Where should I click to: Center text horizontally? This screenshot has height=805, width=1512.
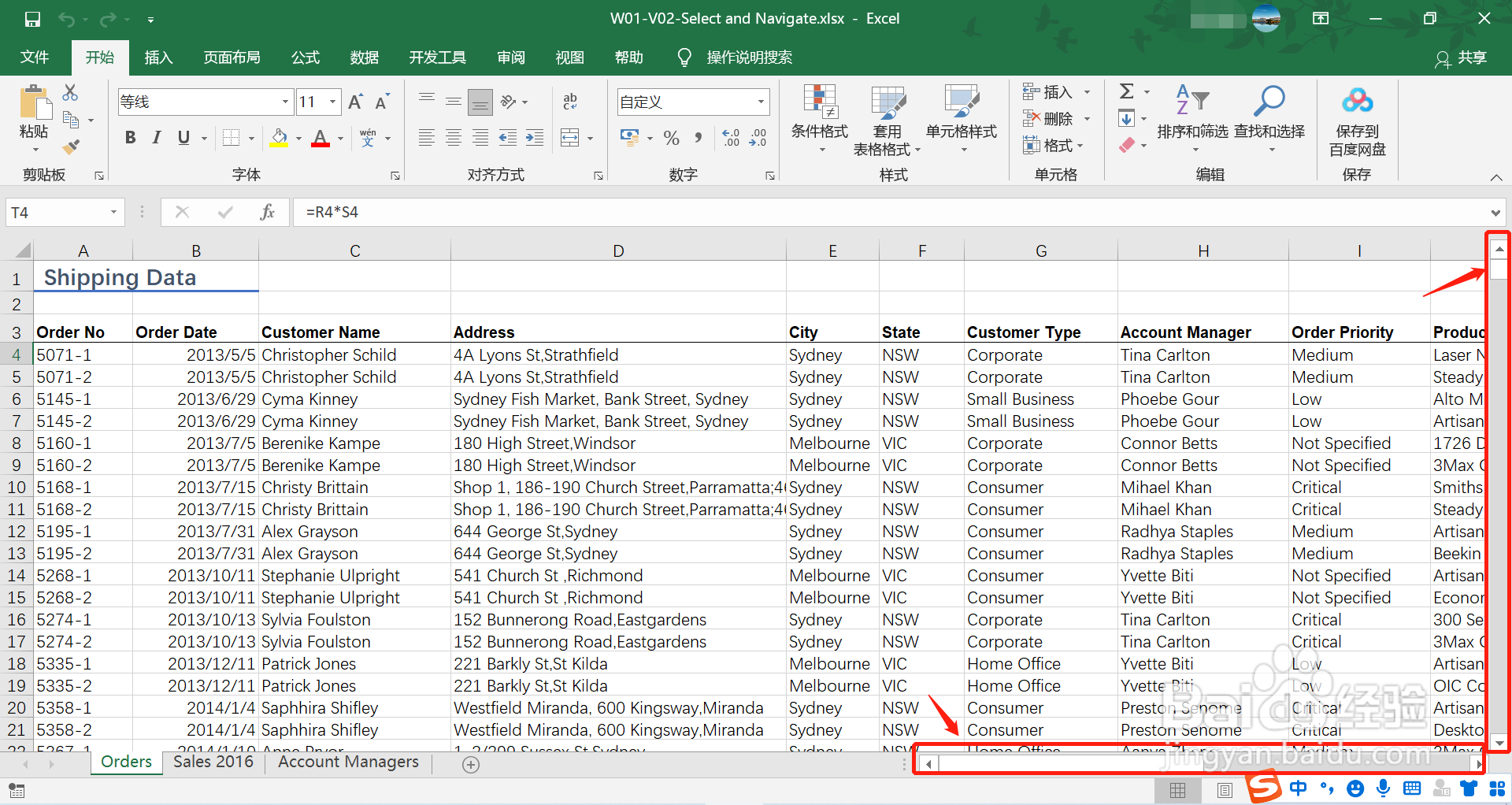(454, 139)
